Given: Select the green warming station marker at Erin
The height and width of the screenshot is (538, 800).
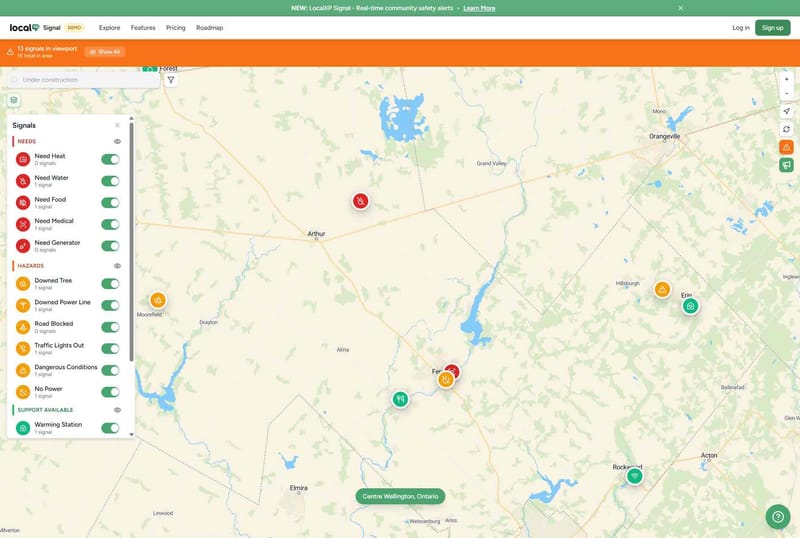Looking at the screenshot, I should click(690, 306).
